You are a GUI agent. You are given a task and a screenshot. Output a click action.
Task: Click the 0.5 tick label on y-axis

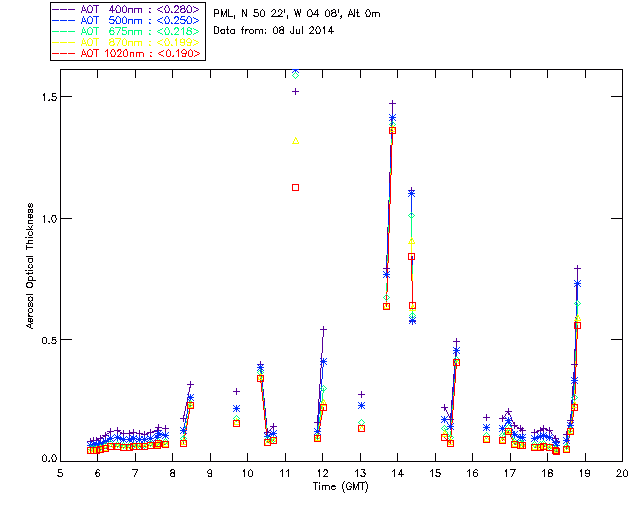[x=44, y=340]
